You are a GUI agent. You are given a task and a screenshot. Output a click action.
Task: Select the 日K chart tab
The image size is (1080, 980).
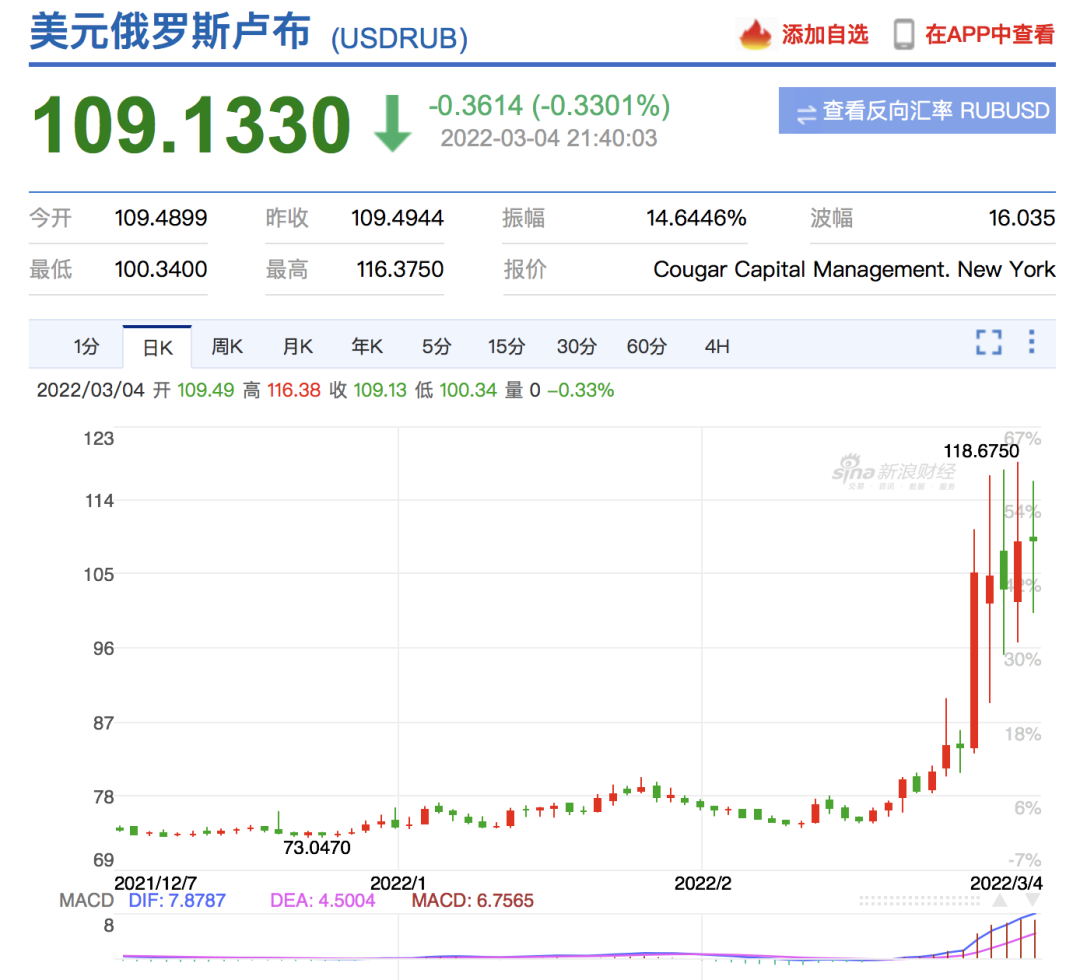[157, 347]
